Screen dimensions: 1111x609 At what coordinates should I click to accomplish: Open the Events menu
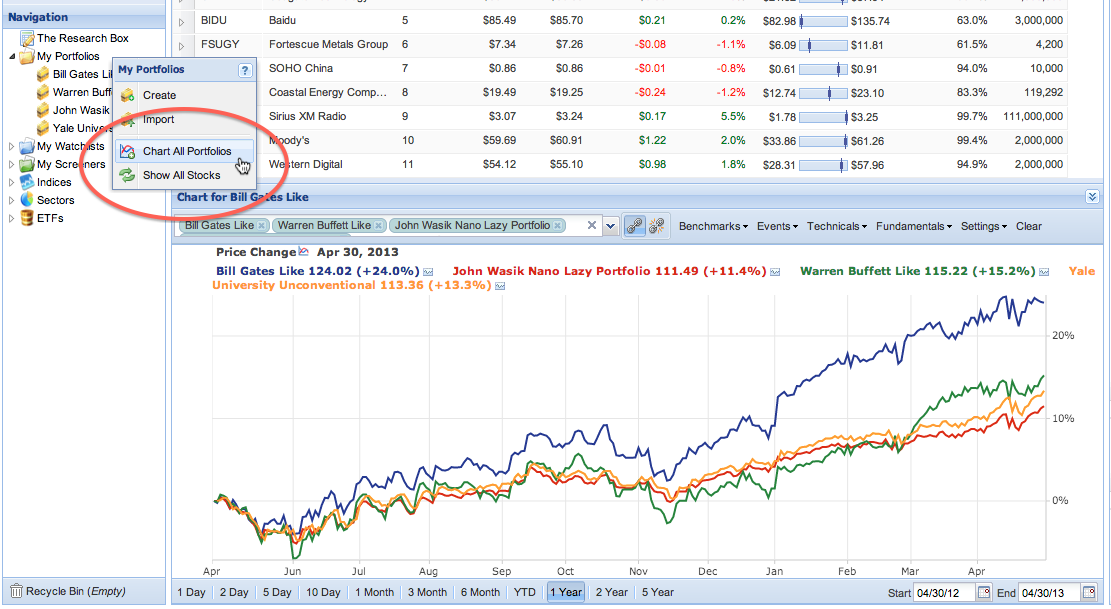[x=777, y=226]
